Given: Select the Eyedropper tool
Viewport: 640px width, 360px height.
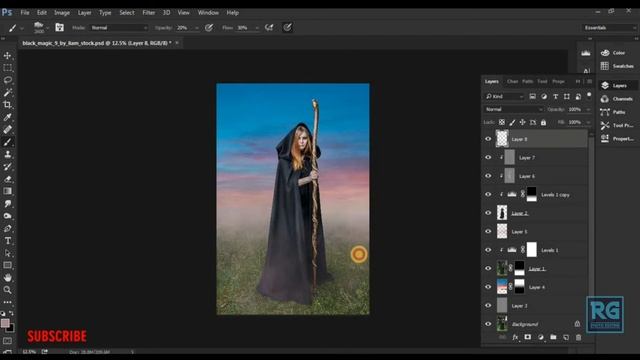Looking at the screenshot, I should [7, 117].
